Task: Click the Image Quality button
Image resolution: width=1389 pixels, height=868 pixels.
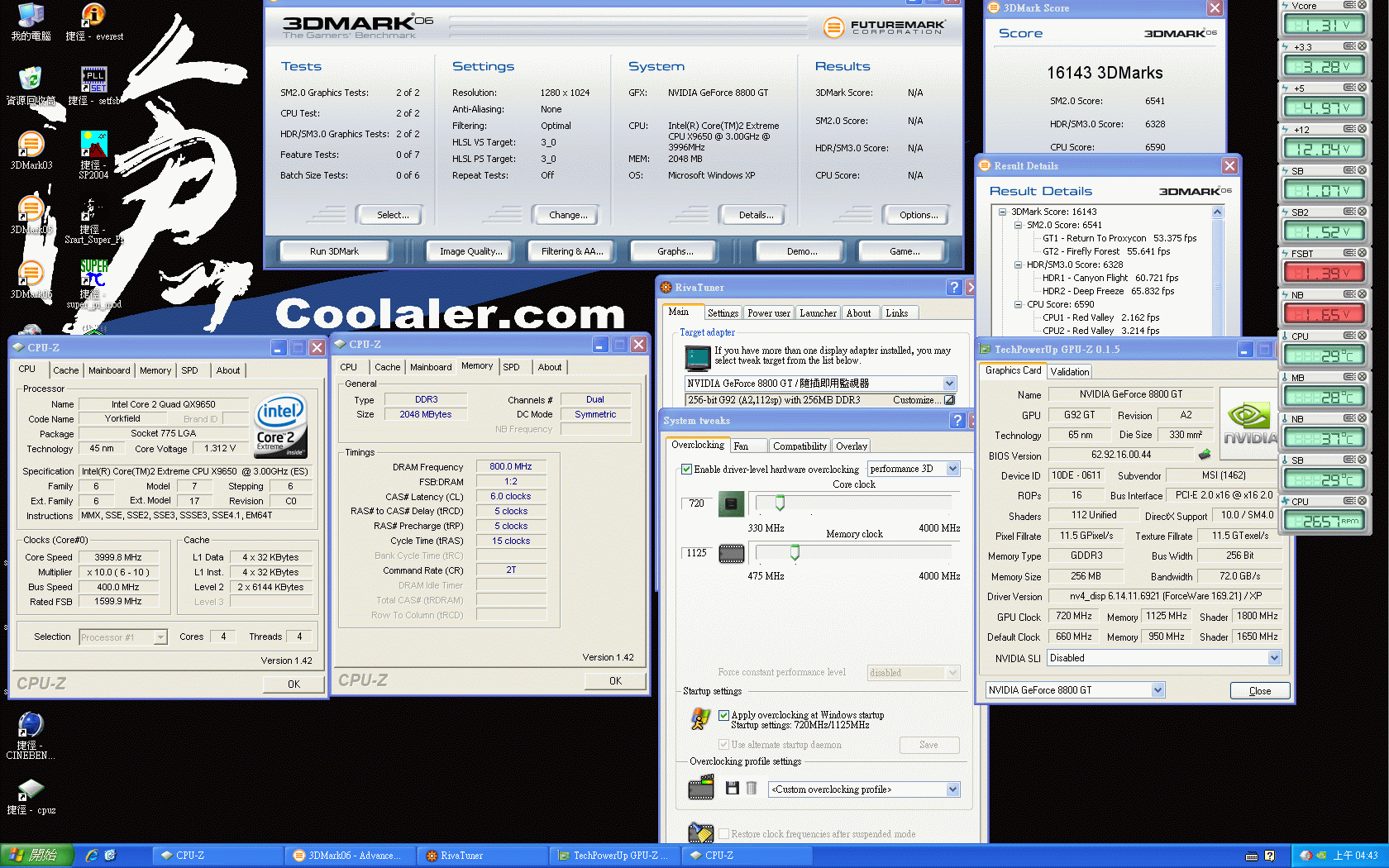Action: coord(470,251)
